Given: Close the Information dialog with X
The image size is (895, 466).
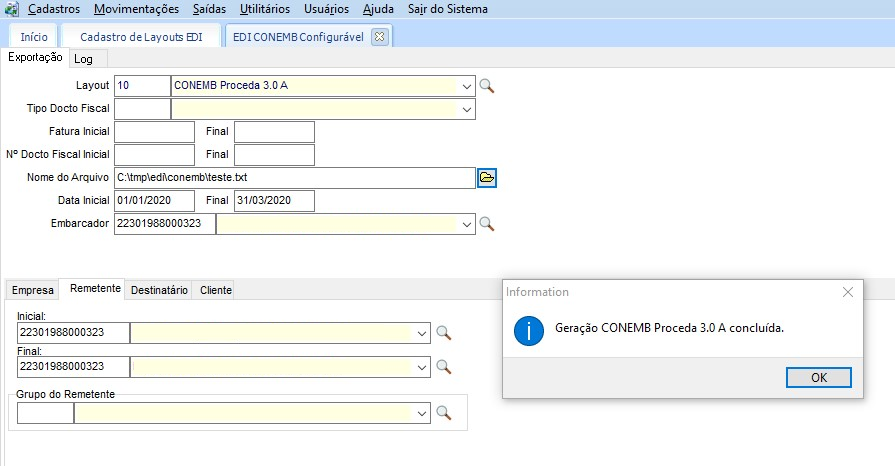Looking at the screenshot, I should [x=848, y=292].
